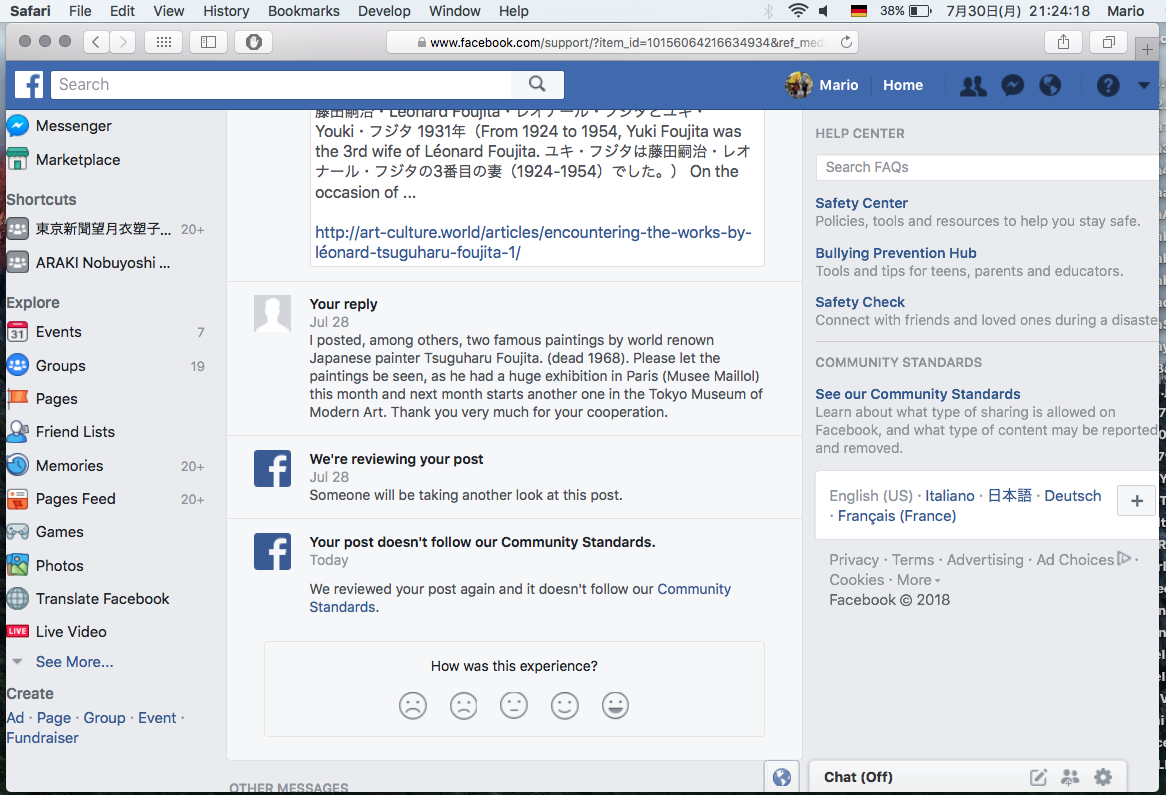
Task: Show all tabs overview button
Action: tap(1108, 42)
